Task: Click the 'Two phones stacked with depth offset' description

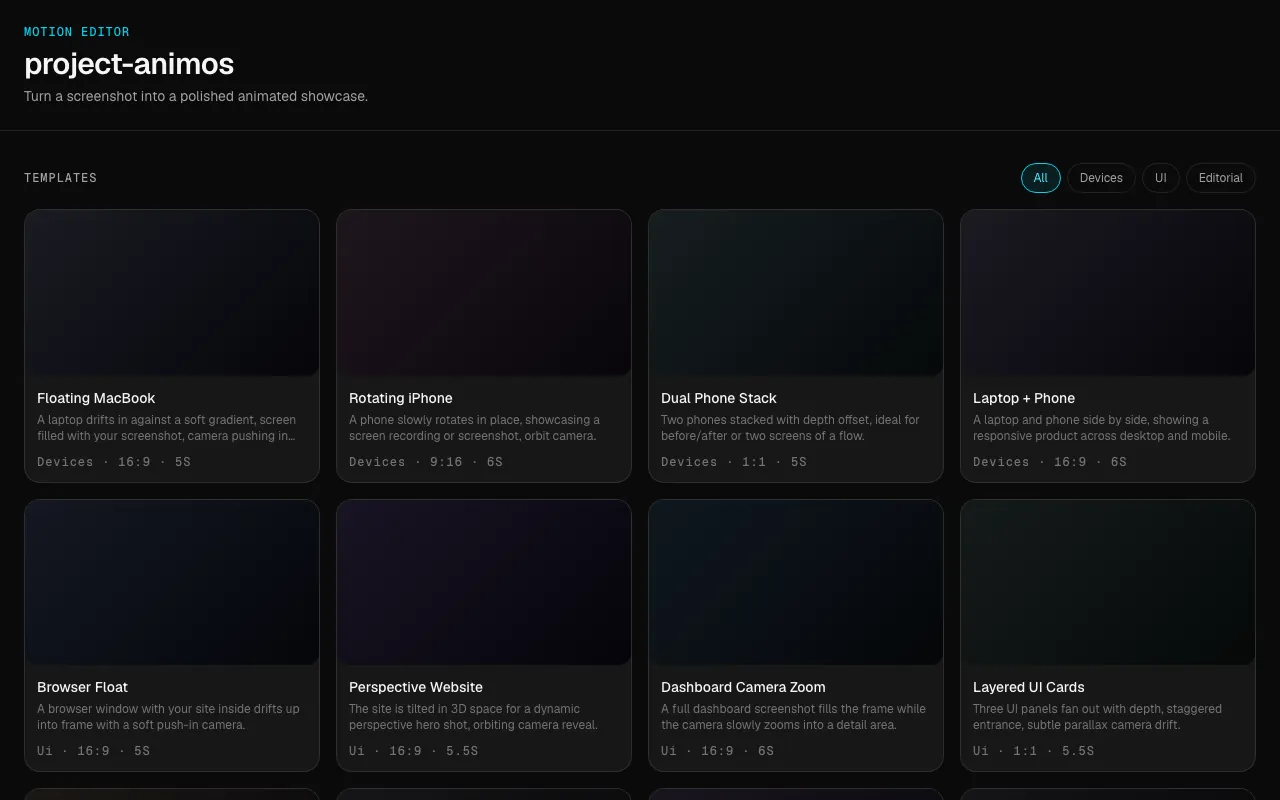Action: 790,428
